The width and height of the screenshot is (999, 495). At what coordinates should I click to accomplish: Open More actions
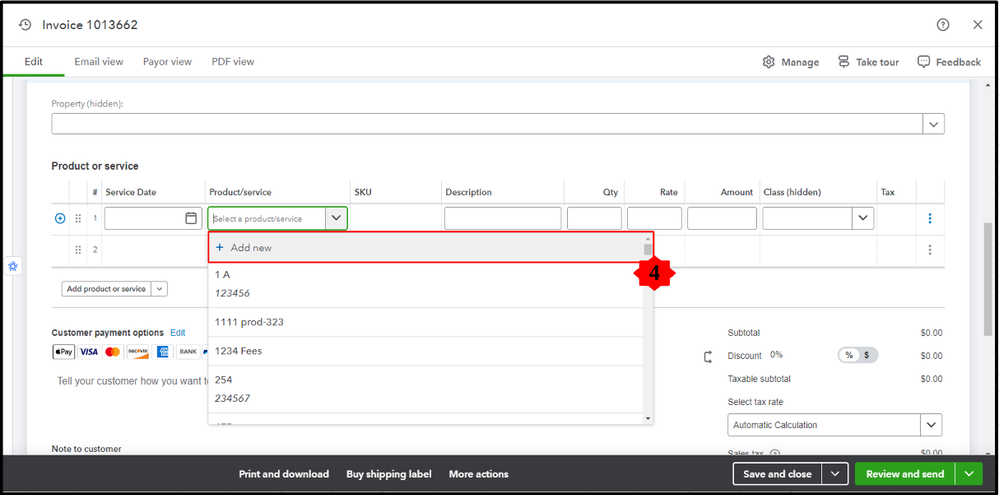tap(478, 474)
